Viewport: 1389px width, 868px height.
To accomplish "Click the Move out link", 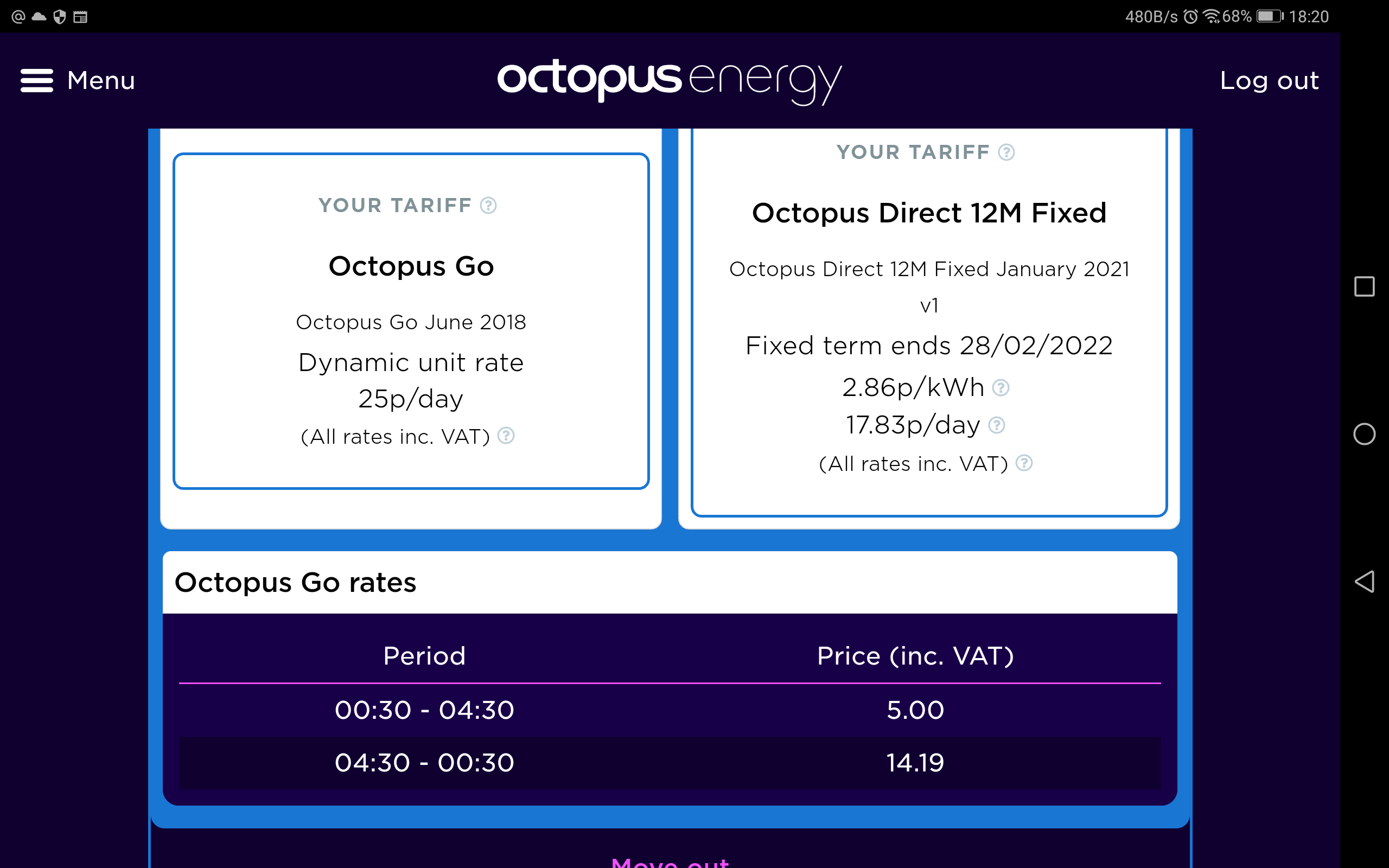I will 670,862.
